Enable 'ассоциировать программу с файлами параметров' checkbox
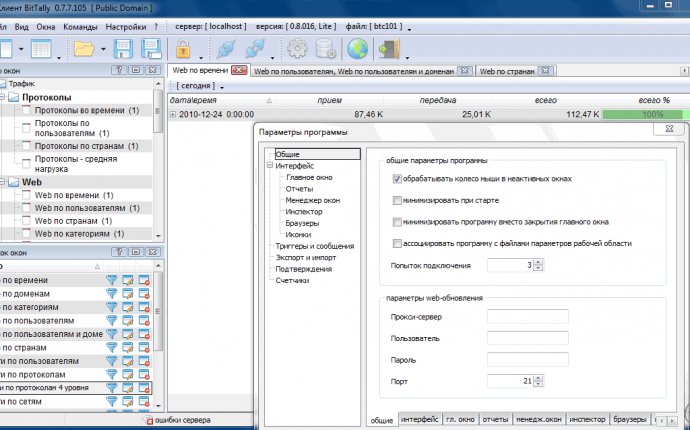 (x=397, y=243)
